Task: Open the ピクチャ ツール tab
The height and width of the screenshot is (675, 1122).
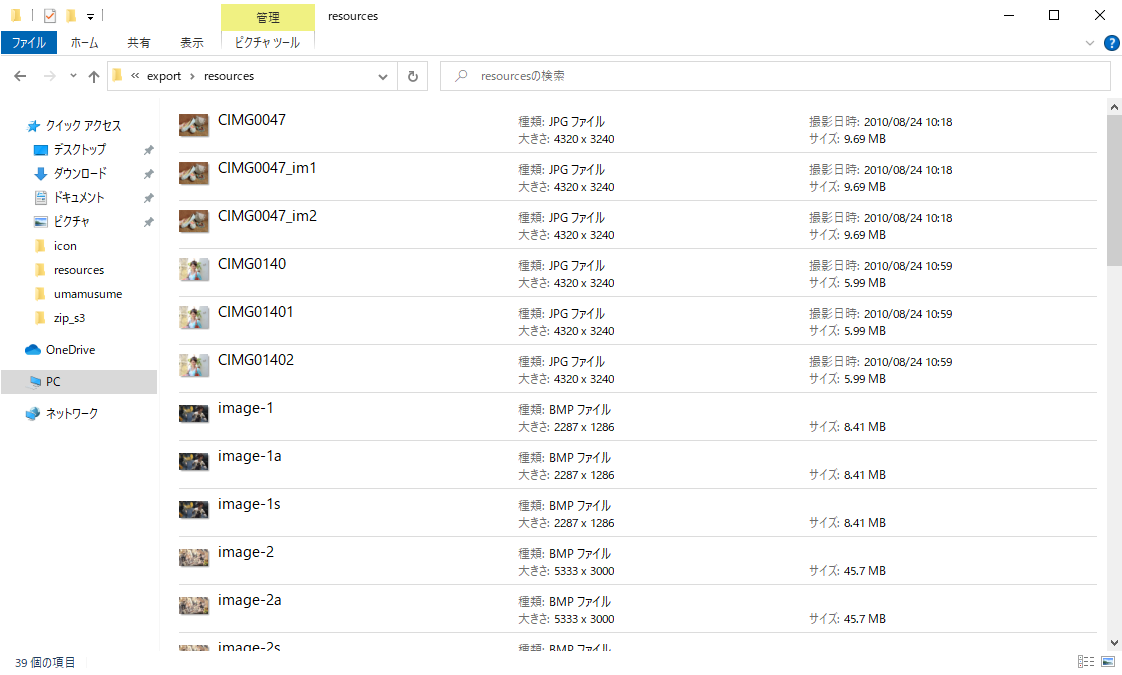Action: (x=268, y=43)
